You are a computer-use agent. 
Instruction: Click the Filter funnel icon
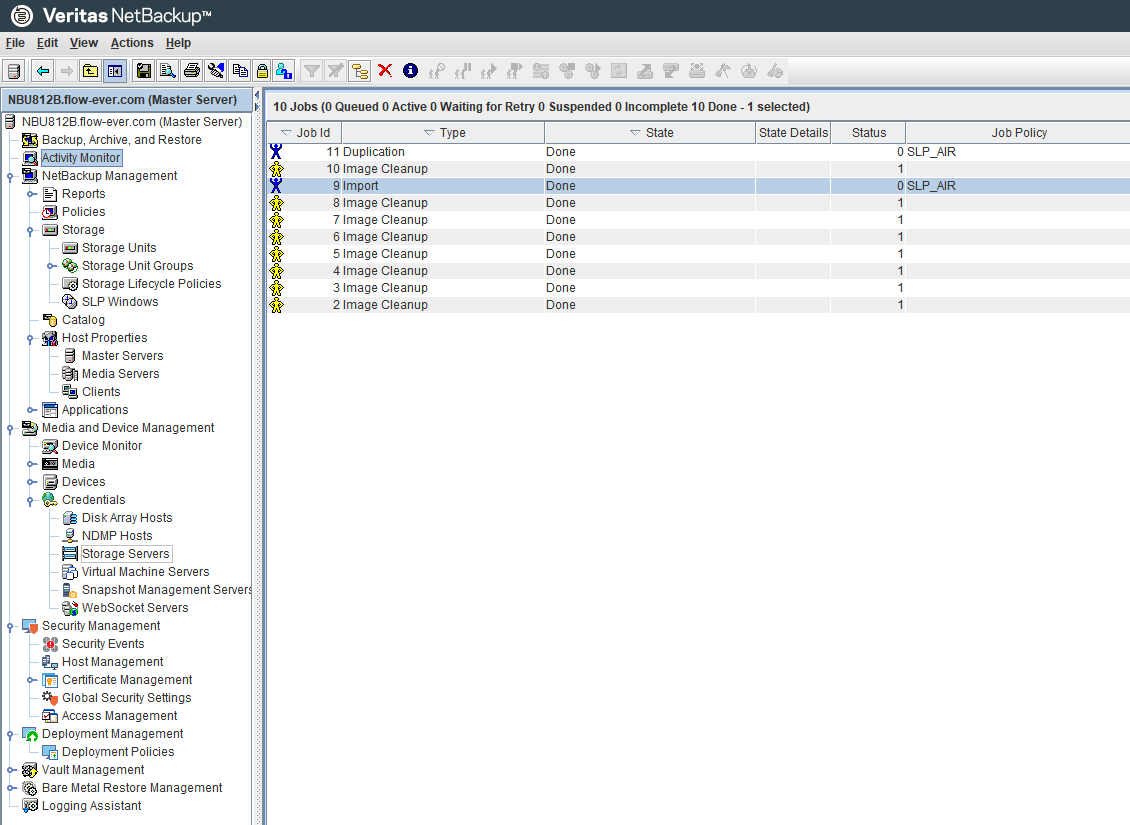(311, 71)
